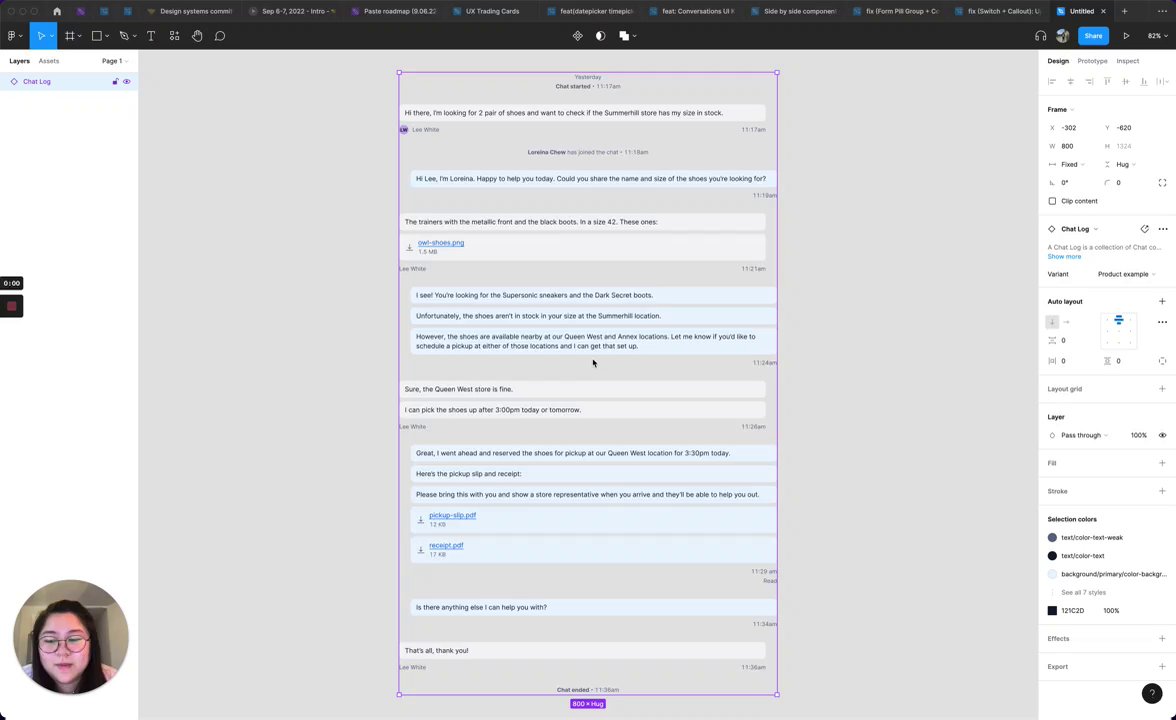Open Pass through blend mode dropdown
The image size is (1176, 720).
(x=1084, y=435)
